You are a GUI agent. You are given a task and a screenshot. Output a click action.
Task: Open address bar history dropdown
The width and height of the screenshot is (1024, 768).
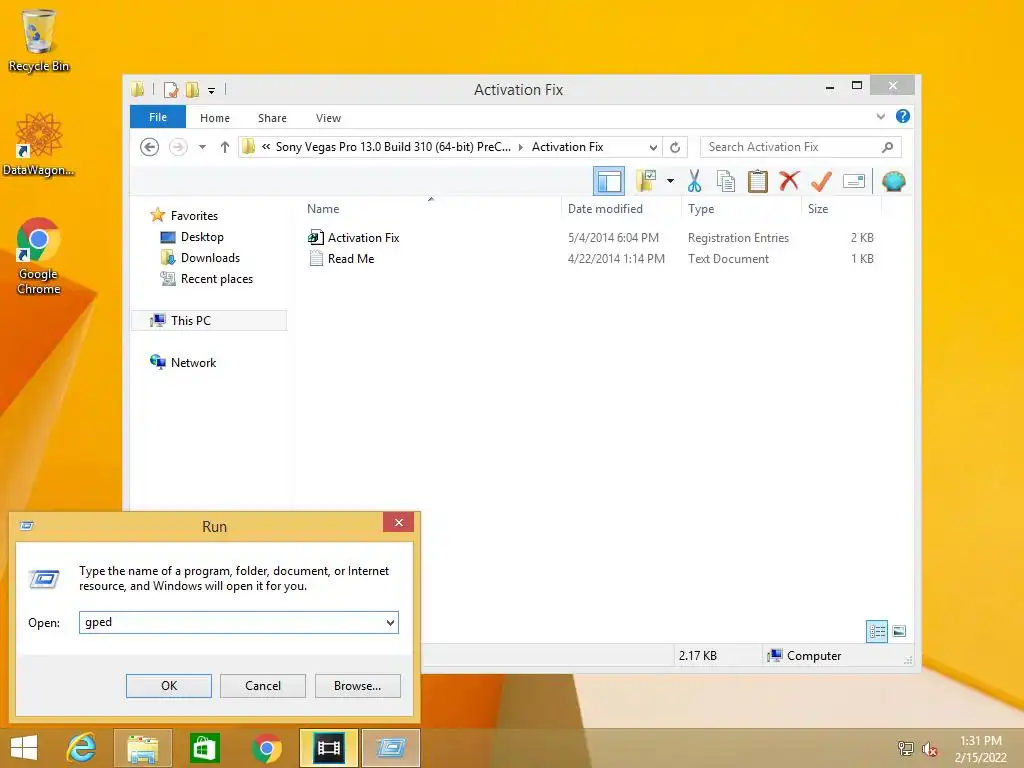click(653, 148)
